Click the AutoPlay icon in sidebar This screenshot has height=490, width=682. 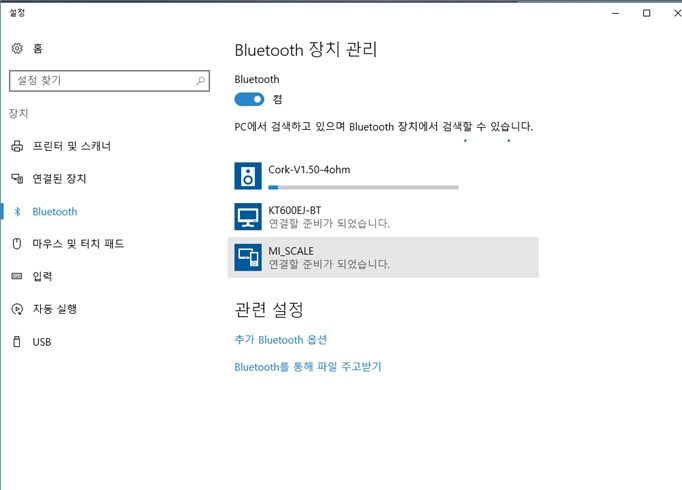[17, 309]
